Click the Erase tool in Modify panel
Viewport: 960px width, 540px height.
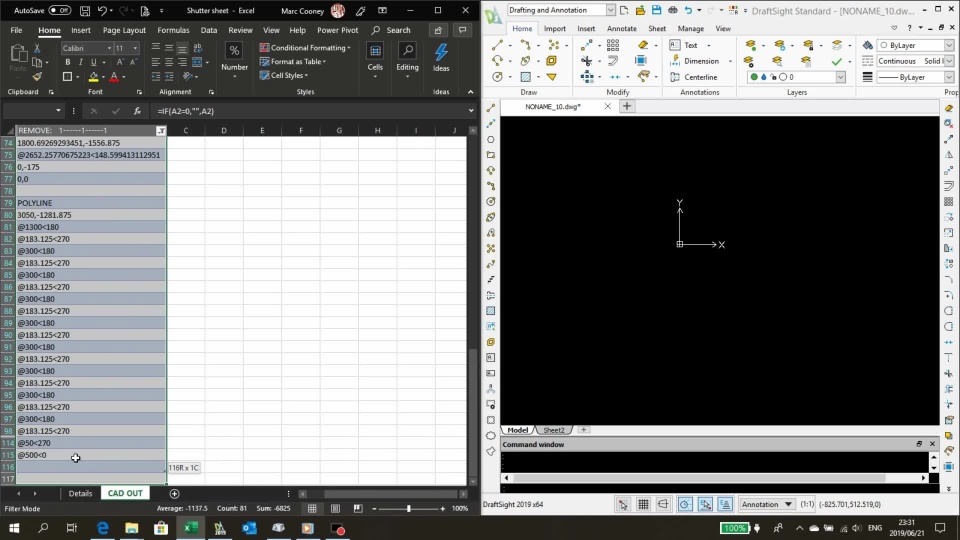click(x=642, y=45)
